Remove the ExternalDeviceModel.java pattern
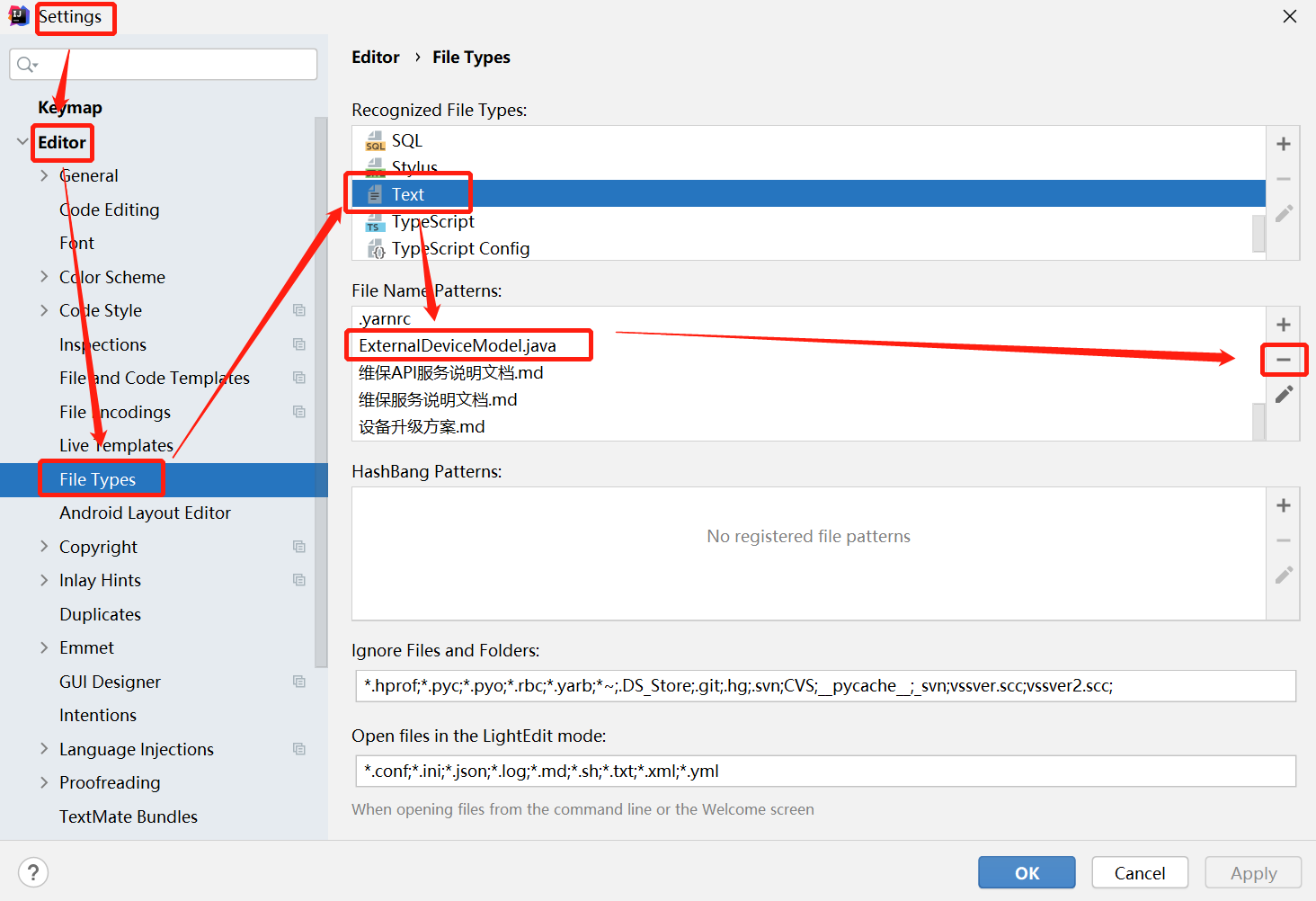The image size is (1316, 901). pos(1284,359)
